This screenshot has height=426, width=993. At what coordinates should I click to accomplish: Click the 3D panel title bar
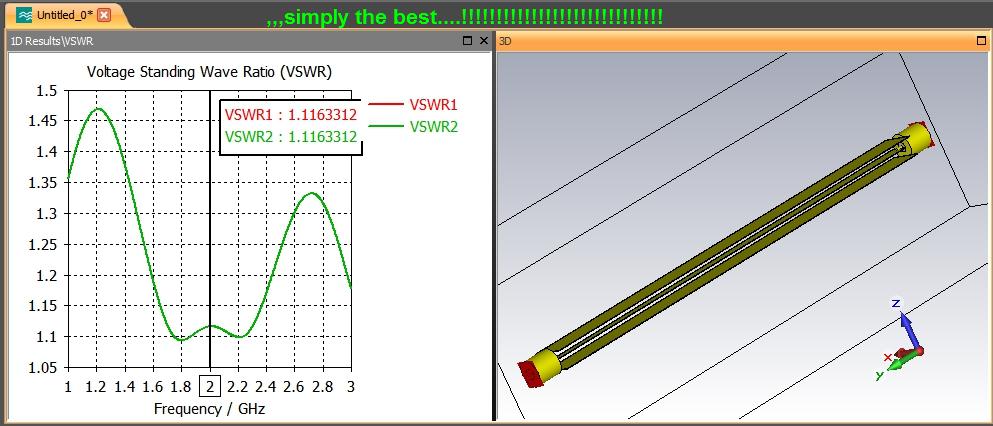click(741, 41)
